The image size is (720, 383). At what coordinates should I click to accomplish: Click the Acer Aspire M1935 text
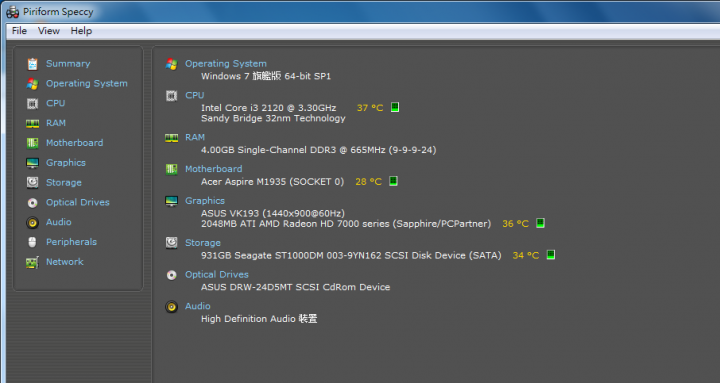pos(272,182)
